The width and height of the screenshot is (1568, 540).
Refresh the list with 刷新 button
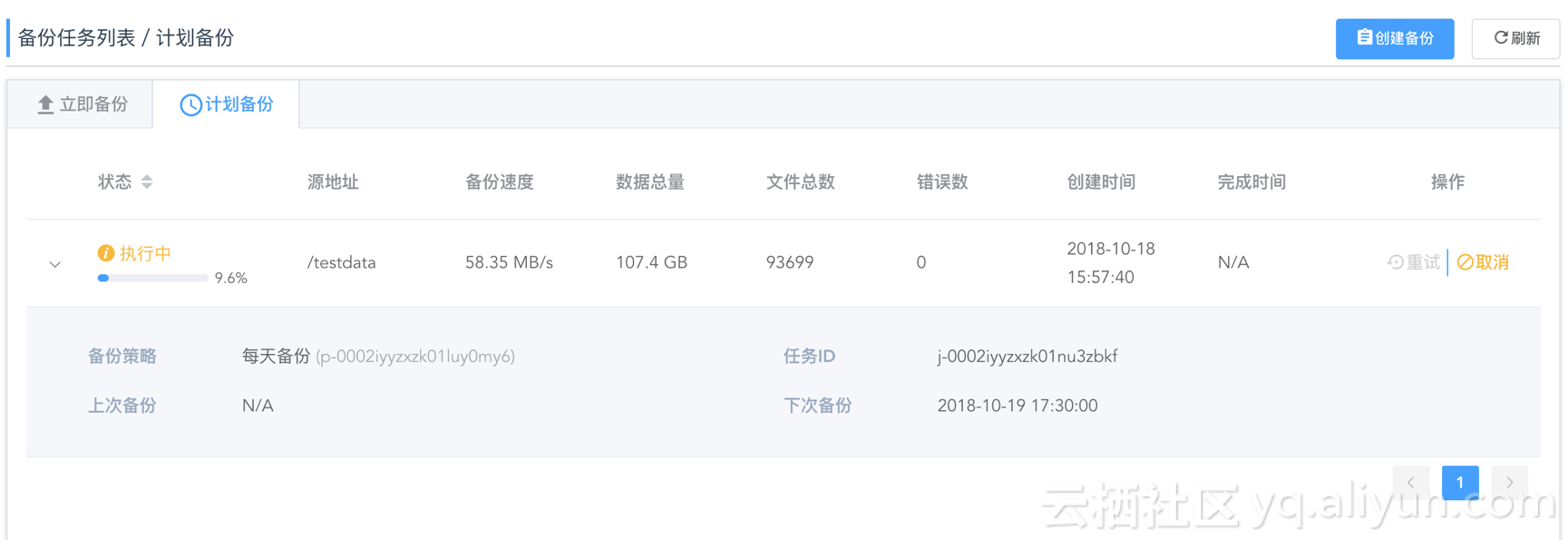(x=1515, y=38)
